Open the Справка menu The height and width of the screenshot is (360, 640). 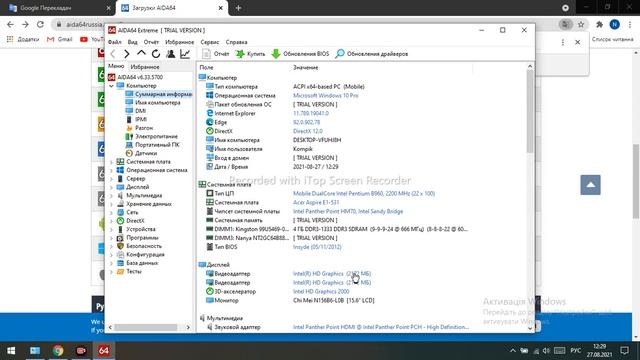click(236, 42)
